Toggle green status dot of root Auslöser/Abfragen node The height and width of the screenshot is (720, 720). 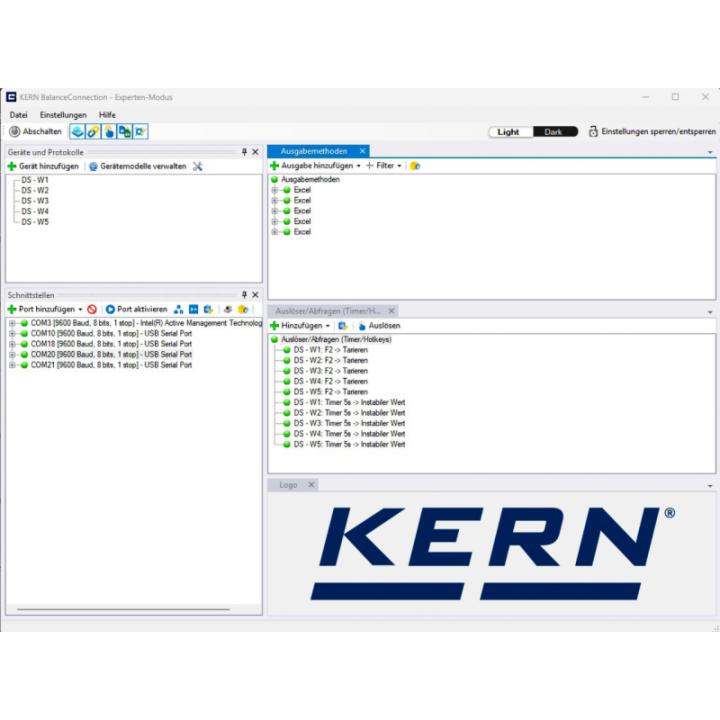point(275,339)
